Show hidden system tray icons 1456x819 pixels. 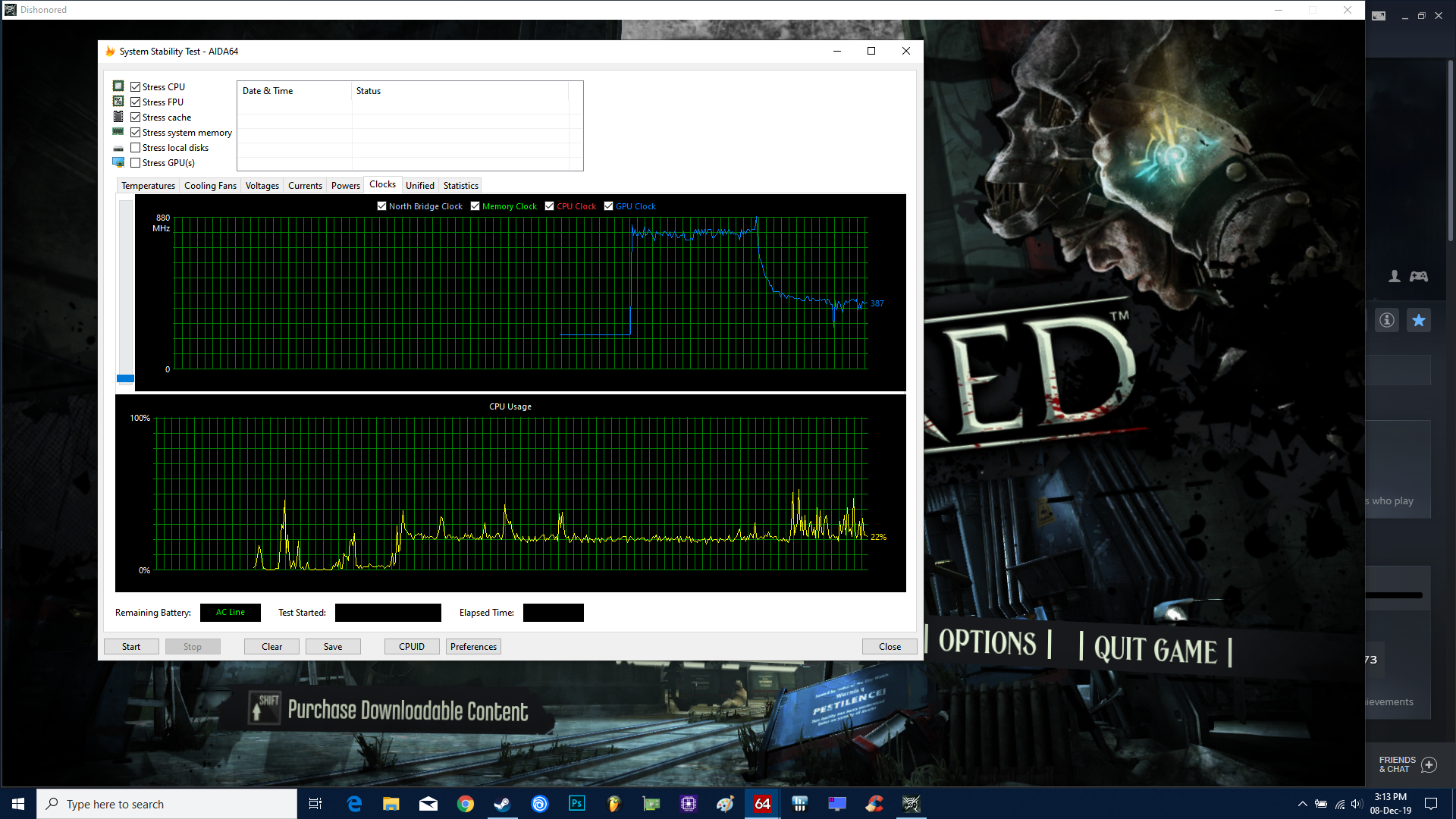click(1303, 804)
